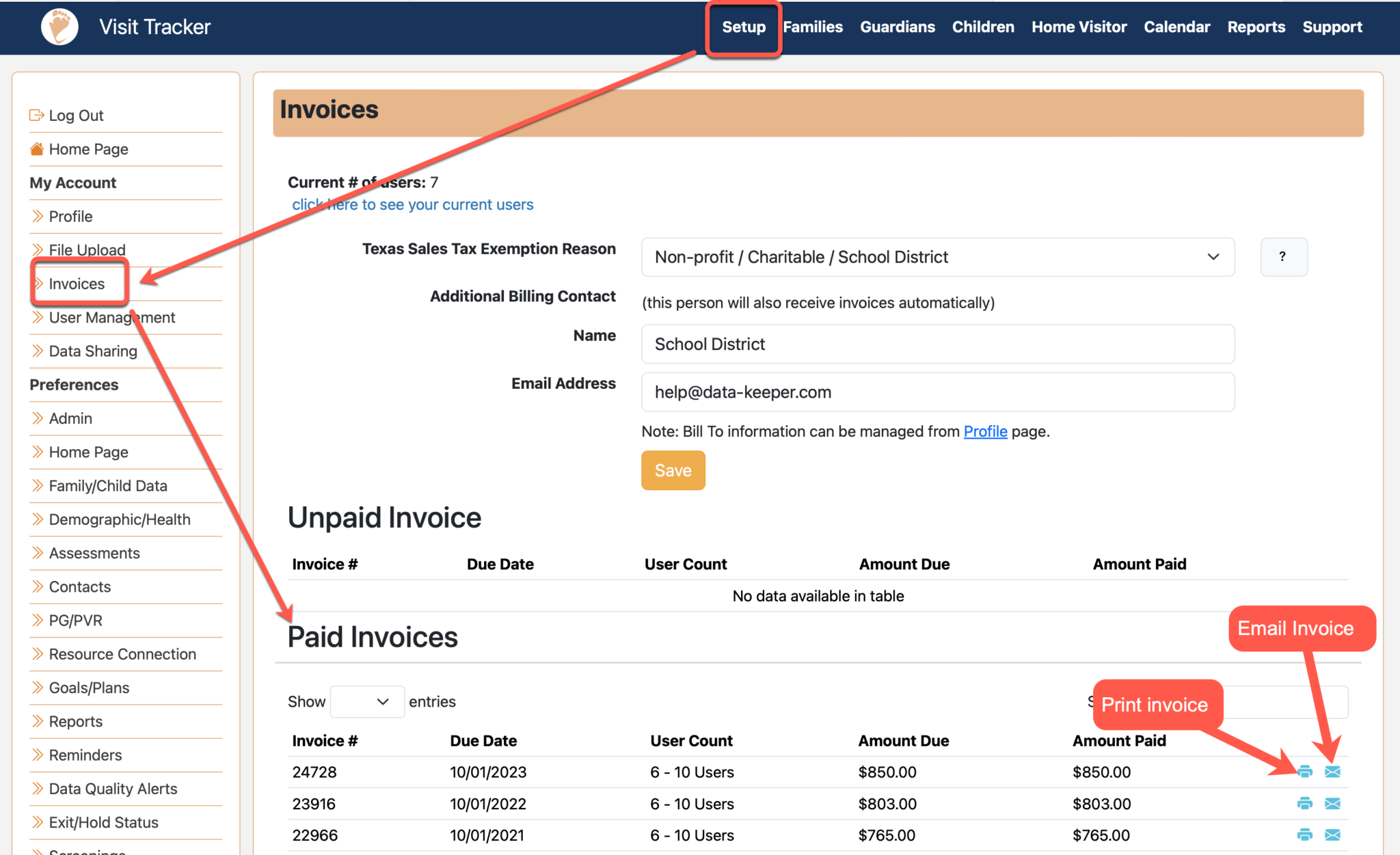Viewport: 1400px width, 855px height.
Task: Open the Home Visitor menu
Action: pyautogui.click(x=1079, y=27)
